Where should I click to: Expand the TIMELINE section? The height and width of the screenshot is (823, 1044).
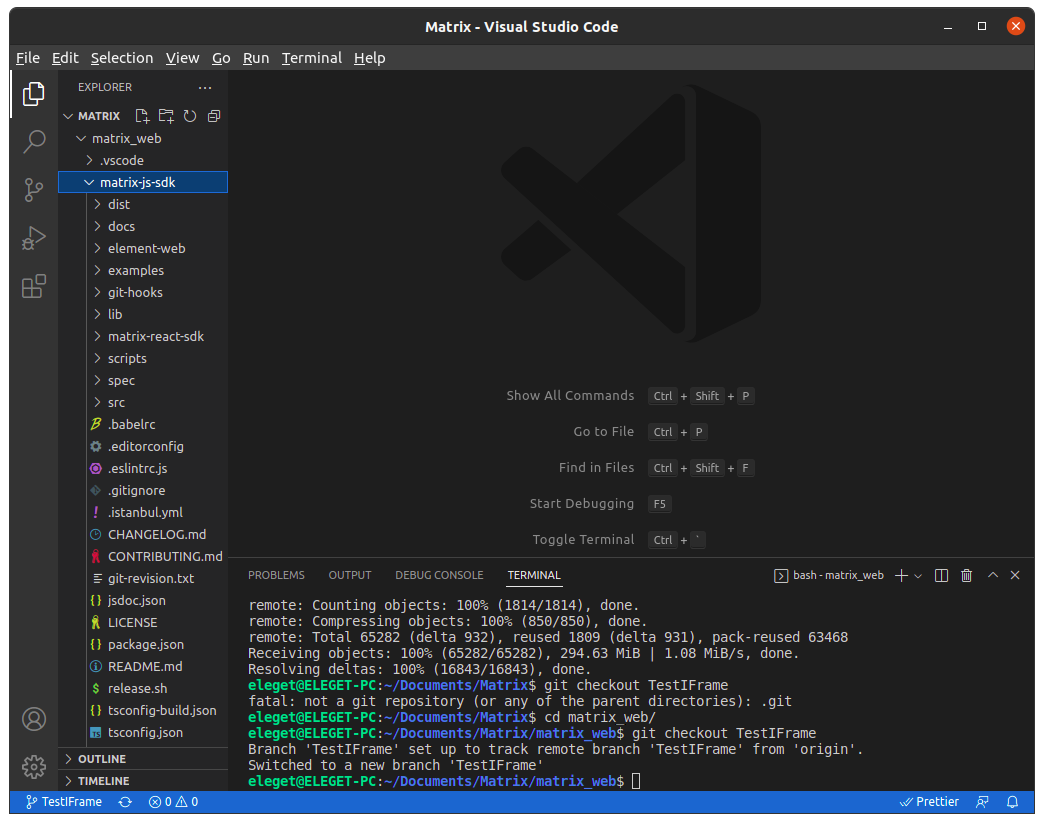click(103, 781)
